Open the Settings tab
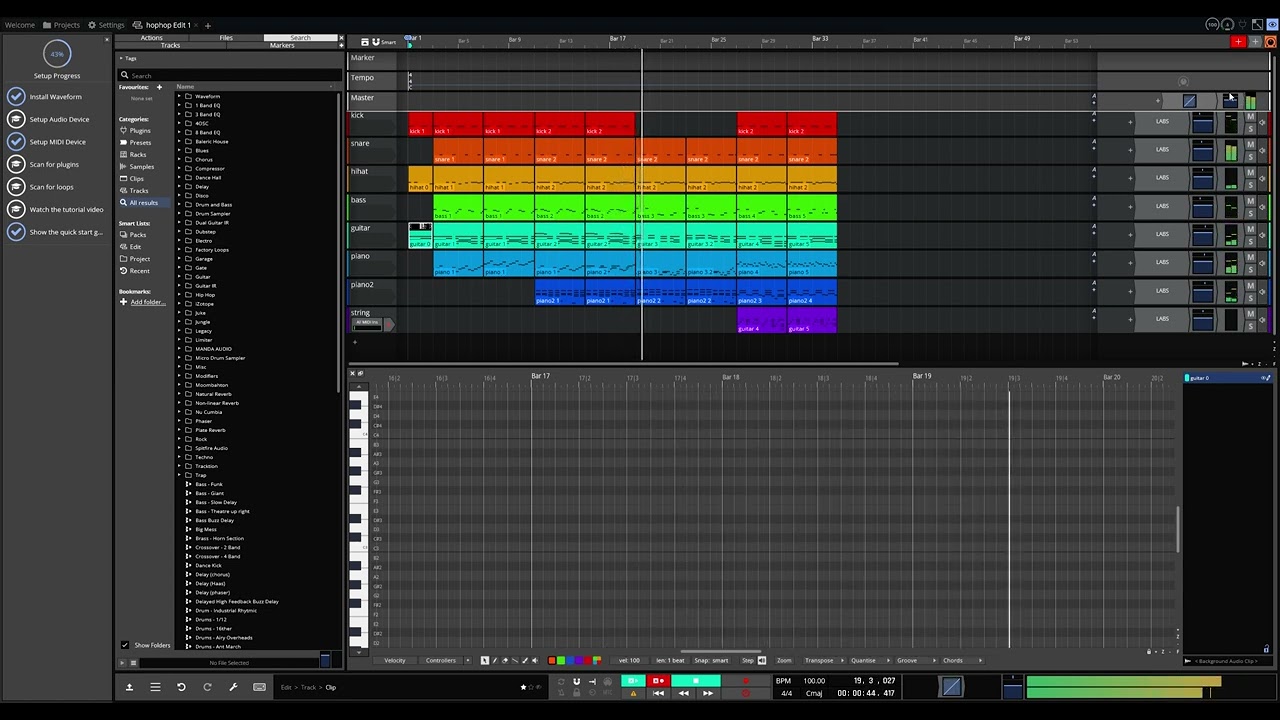 (x=106, y=25)
